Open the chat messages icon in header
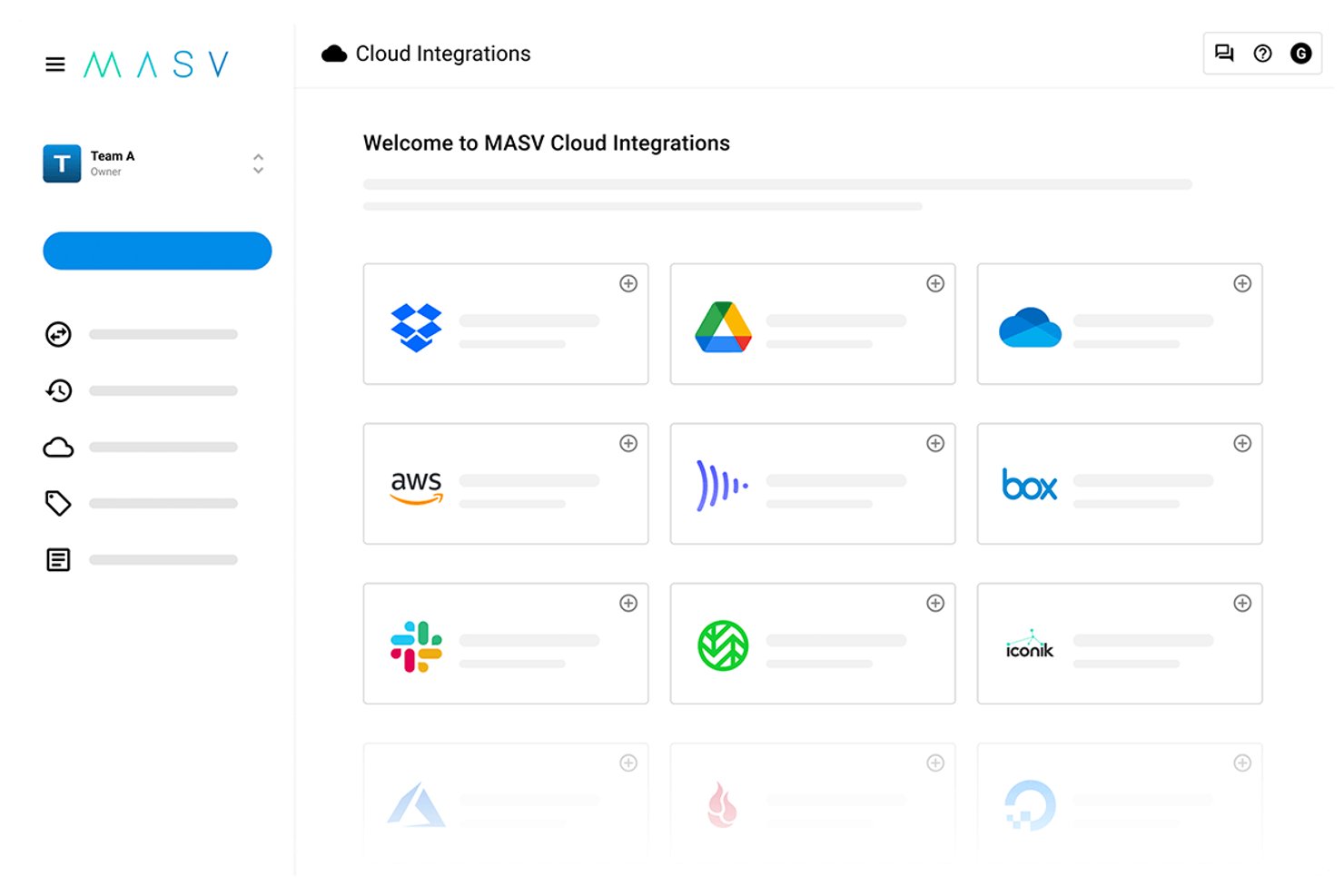1344x896 pixels. pos(1224,54)
